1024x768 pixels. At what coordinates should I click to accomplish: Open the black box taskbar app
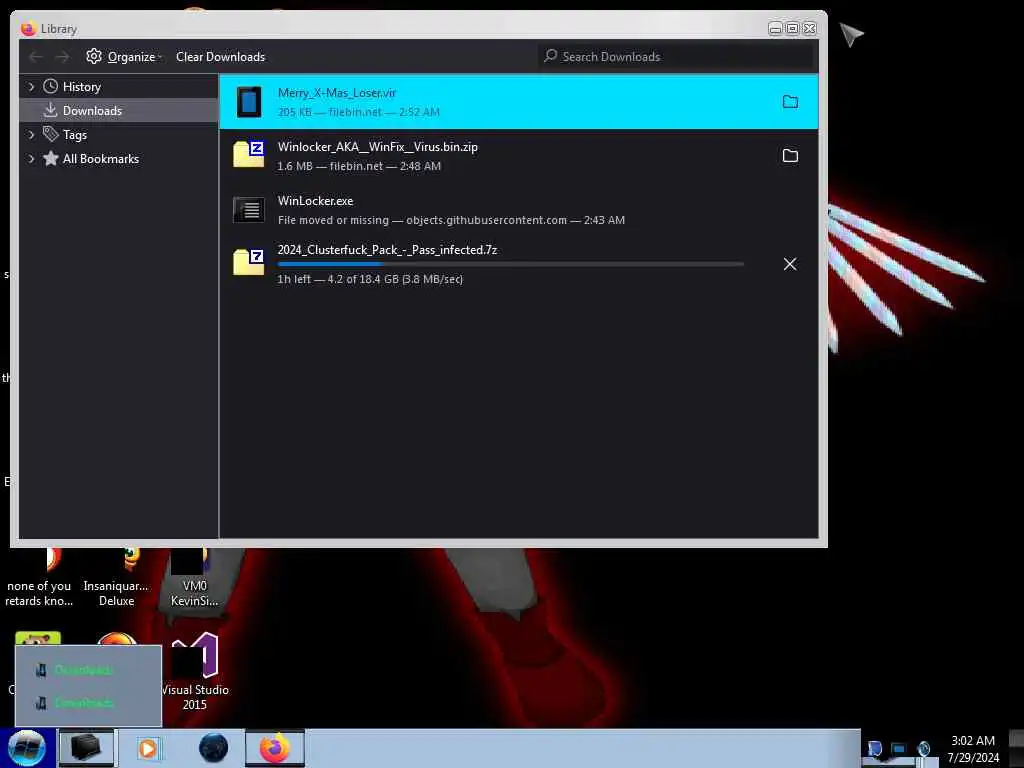click(86, 748)
